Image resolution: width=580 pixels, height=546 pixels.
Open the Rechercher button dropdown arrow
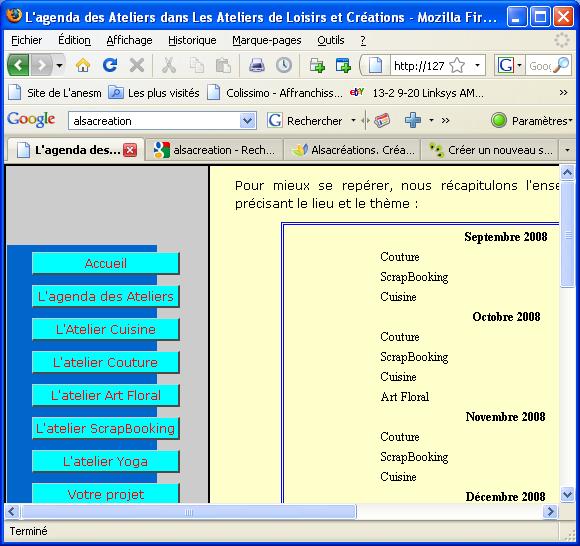[x=353, y=121]
